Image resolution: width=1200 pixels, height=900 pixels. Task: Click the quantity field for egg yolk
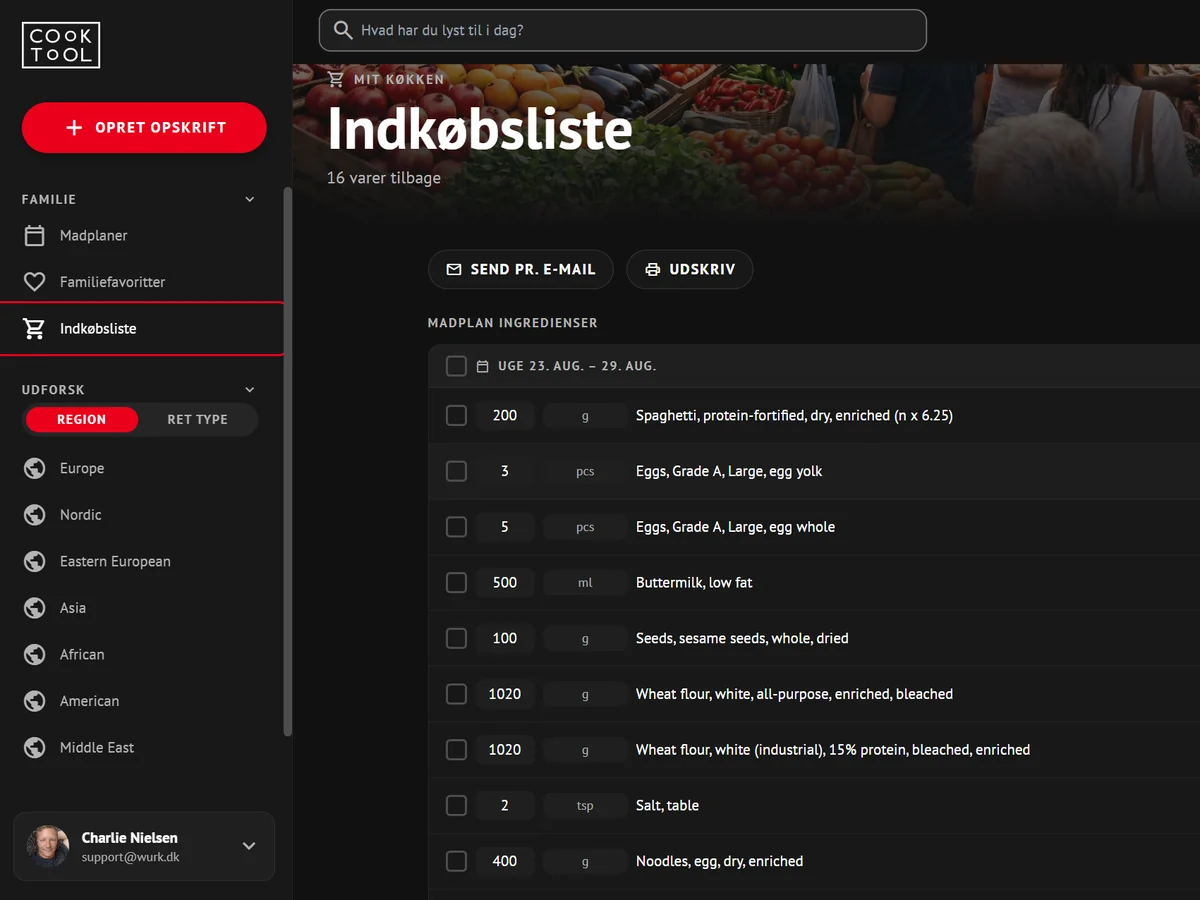pyautogui.click(x=505, y=471)
